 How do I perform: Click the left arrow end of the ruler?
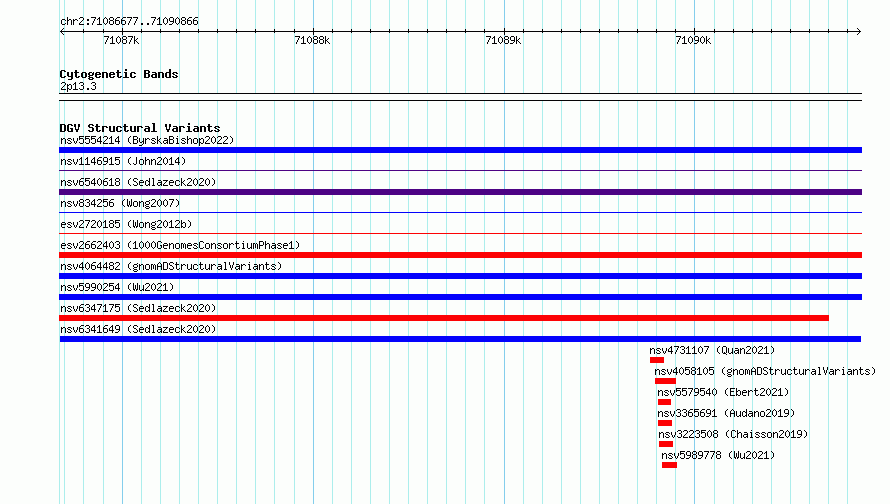point(62,31)
